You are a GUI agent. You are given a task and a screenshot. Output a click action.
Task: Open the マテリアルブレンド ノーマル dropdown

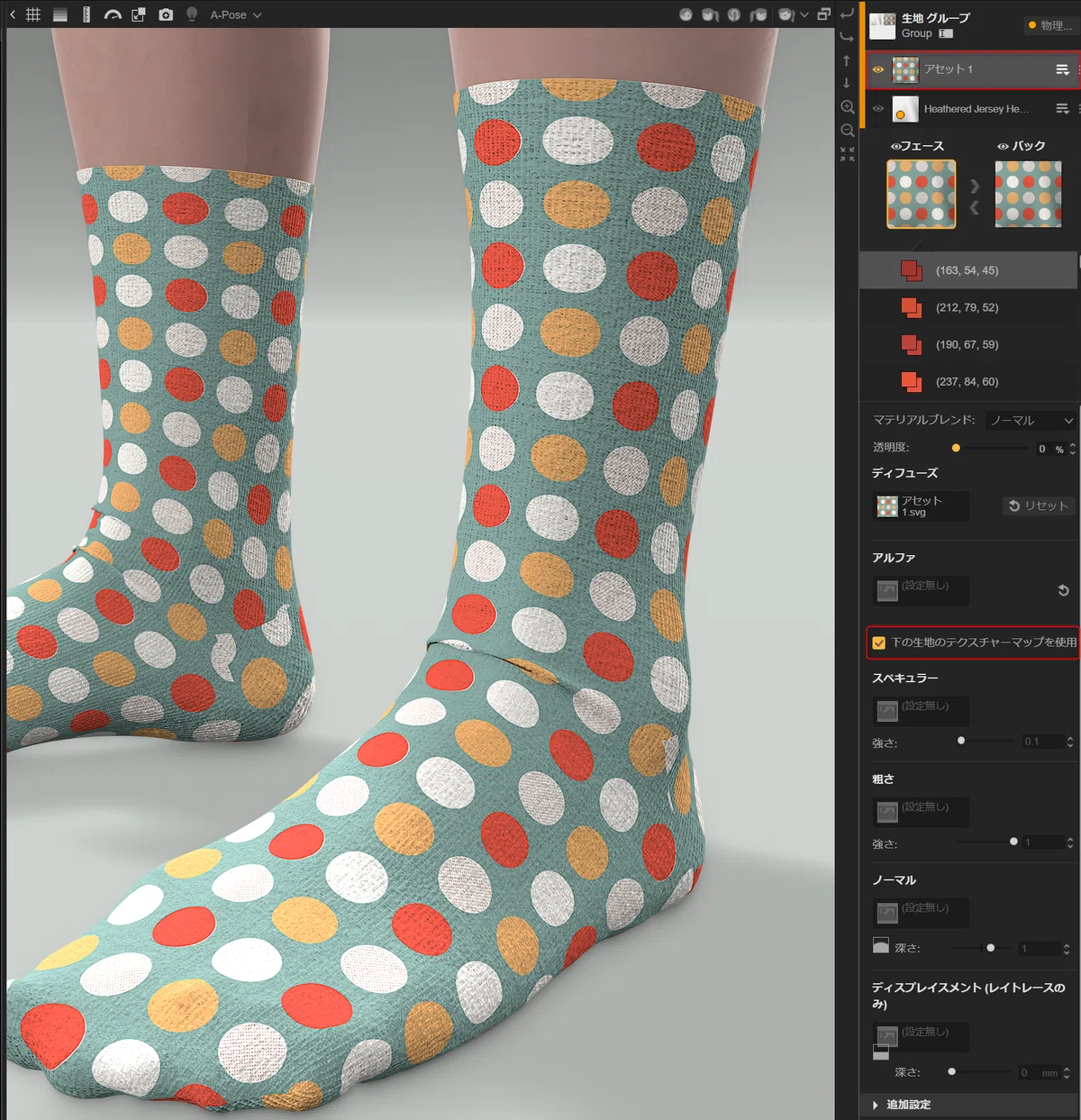click(1031, 420)
